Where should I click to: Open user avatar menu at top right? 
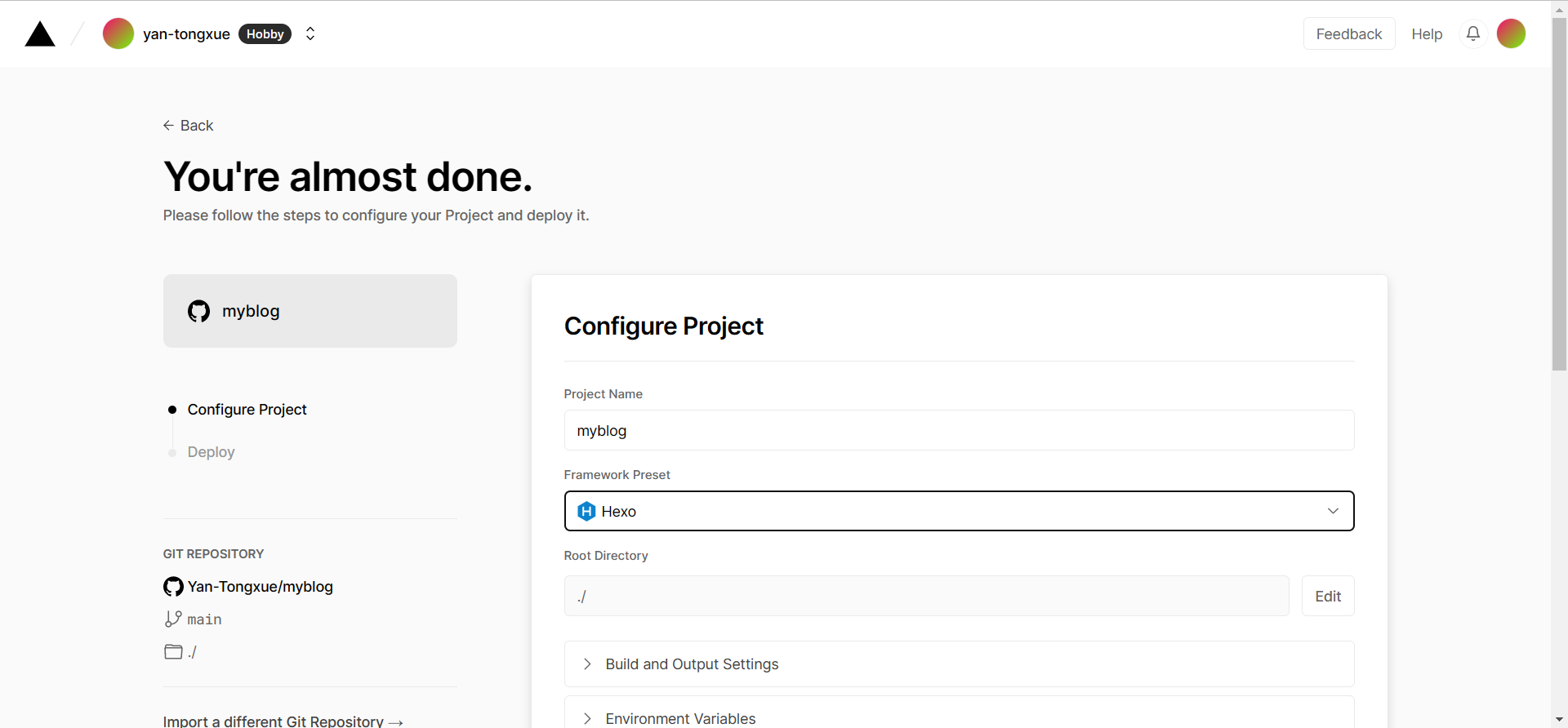1511,33
